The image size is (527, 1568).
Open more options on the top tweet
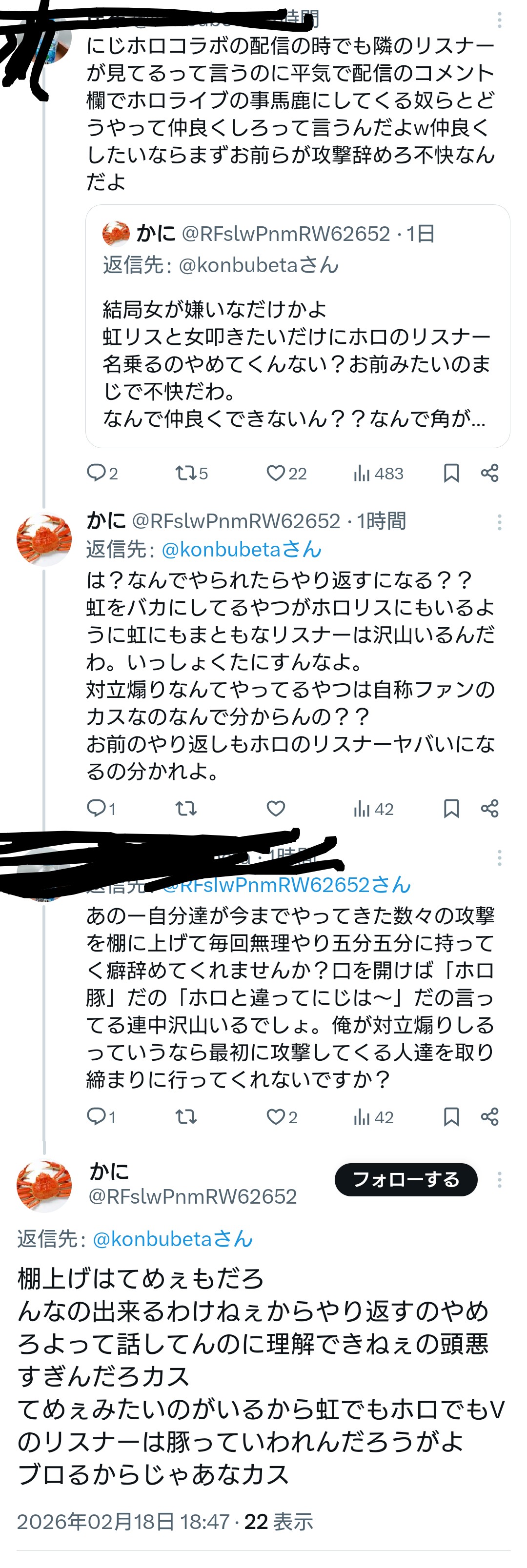(500, 20)
